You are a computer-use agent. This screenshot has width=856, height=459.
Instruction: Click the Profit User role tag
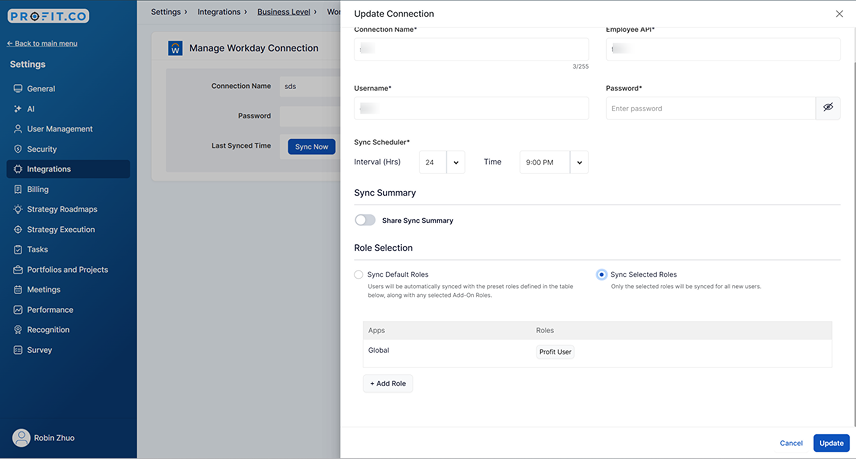pos(555,352)
